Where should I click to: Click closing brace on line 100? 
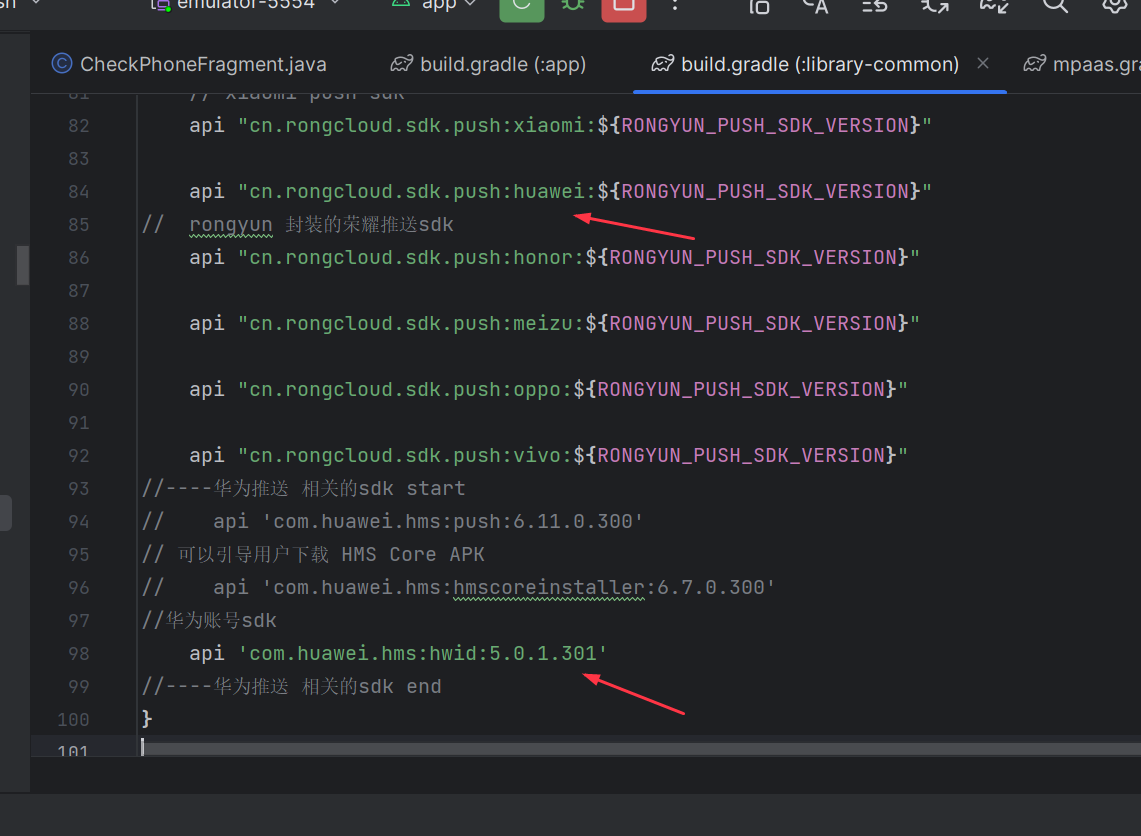[x=147, y=719]
